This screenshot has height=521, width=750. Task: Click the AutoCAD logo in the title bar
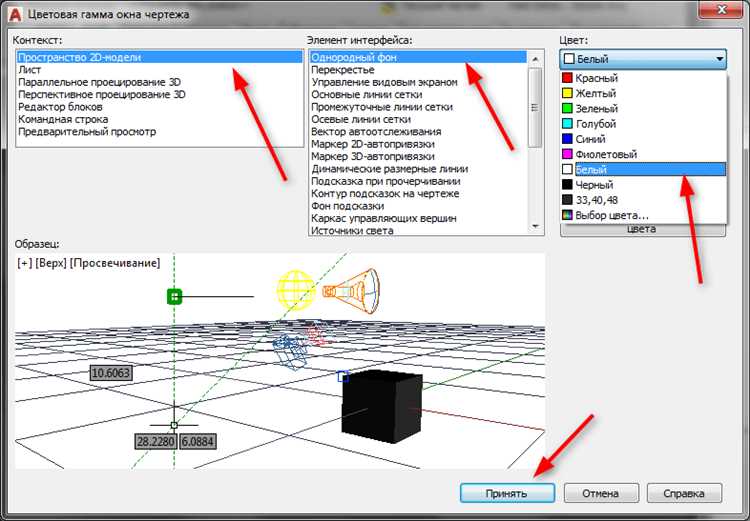(x=15, y=14)
